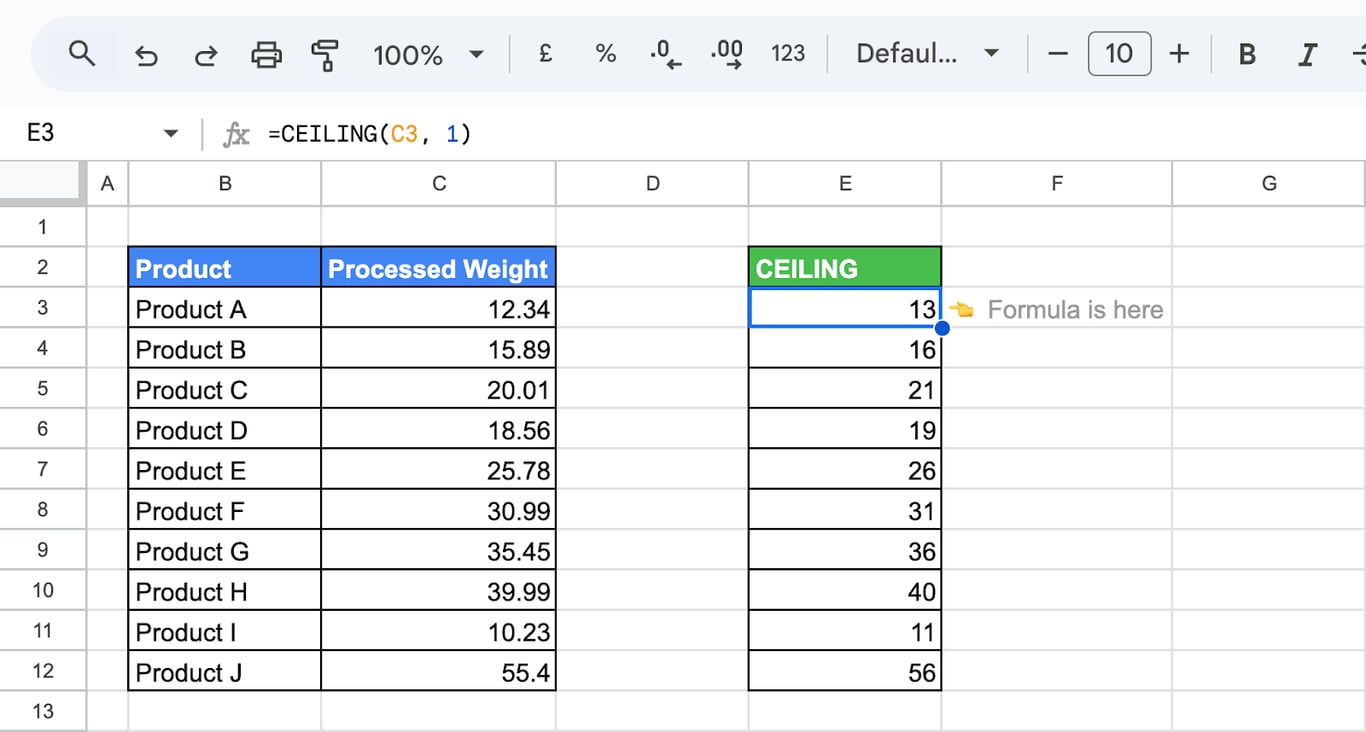Select row 7 header
Image resolution: width=1366 pixels, height=732 pixels.
click(43, 469)
